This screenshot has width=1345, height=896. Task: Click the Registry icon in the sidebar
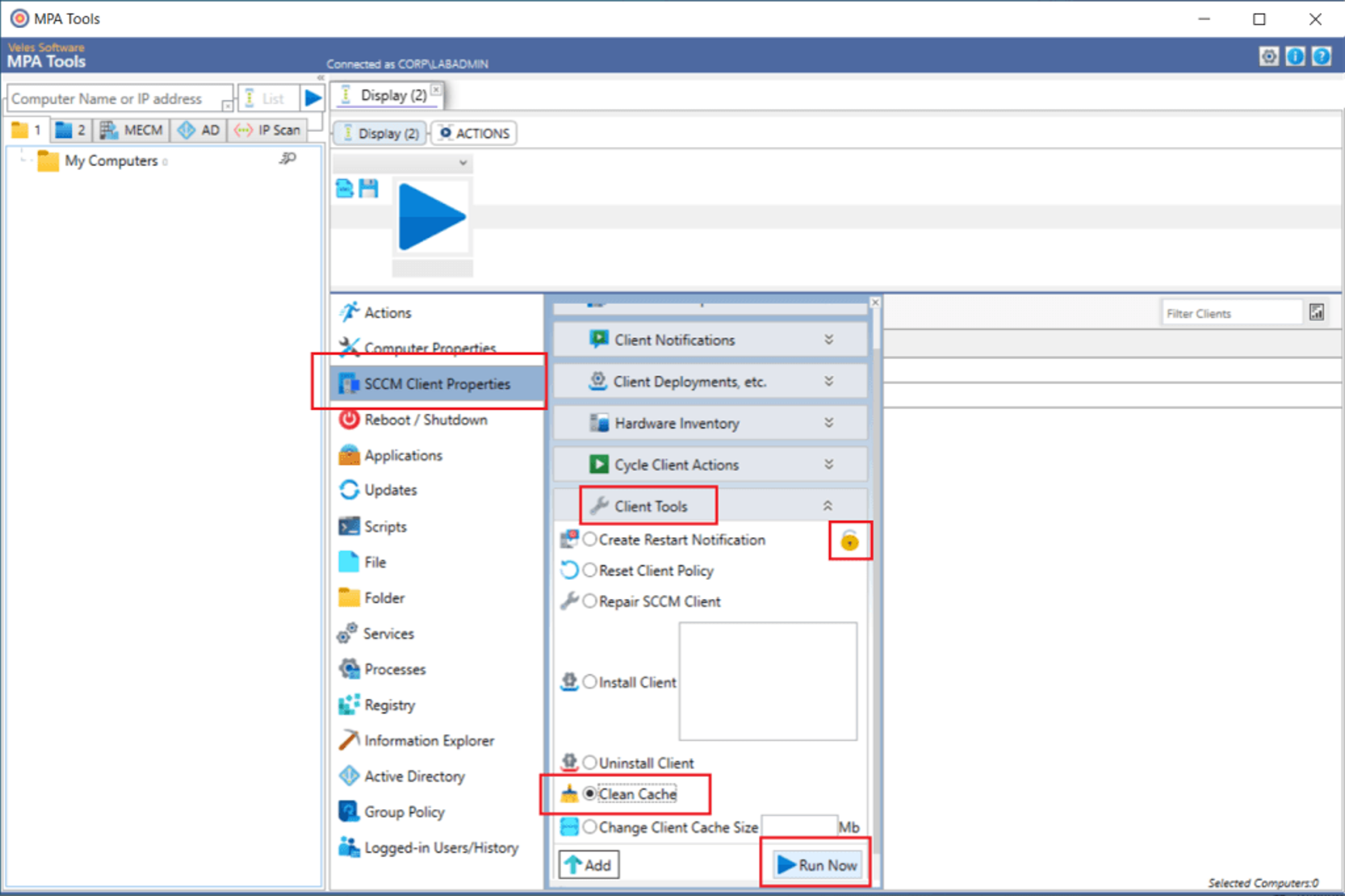[x=349, y=704]
